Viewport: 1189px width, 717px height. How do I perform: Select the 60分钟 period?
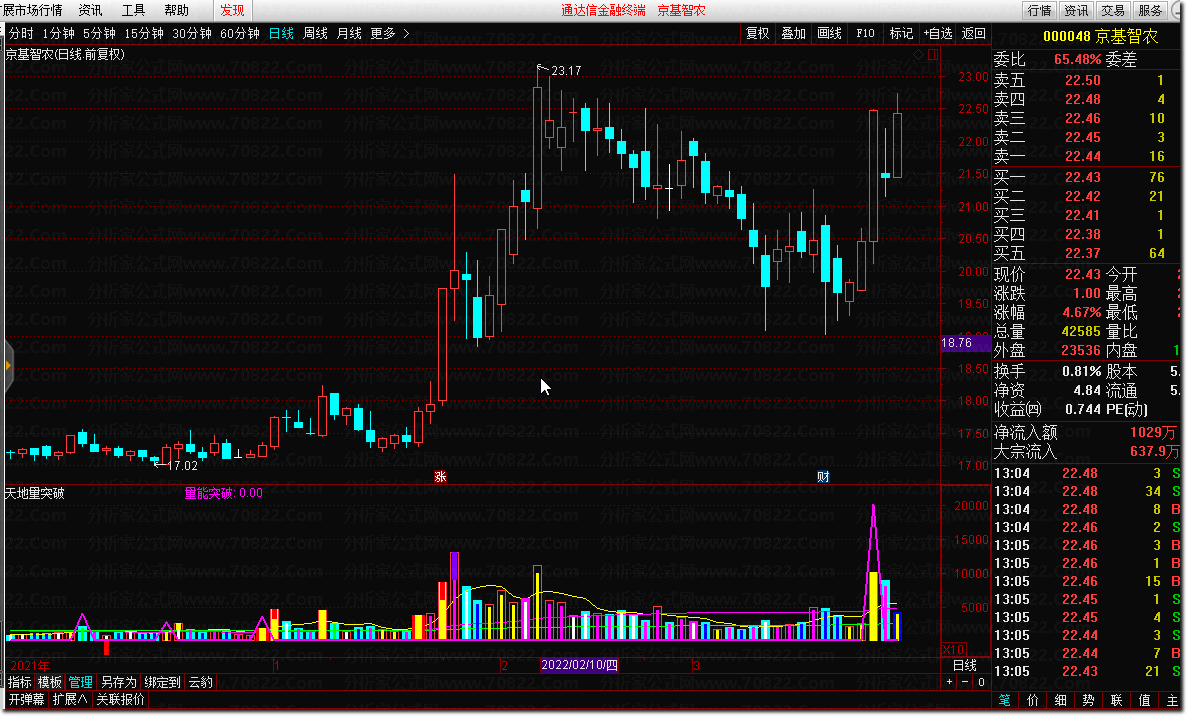[x=240, y=33]
